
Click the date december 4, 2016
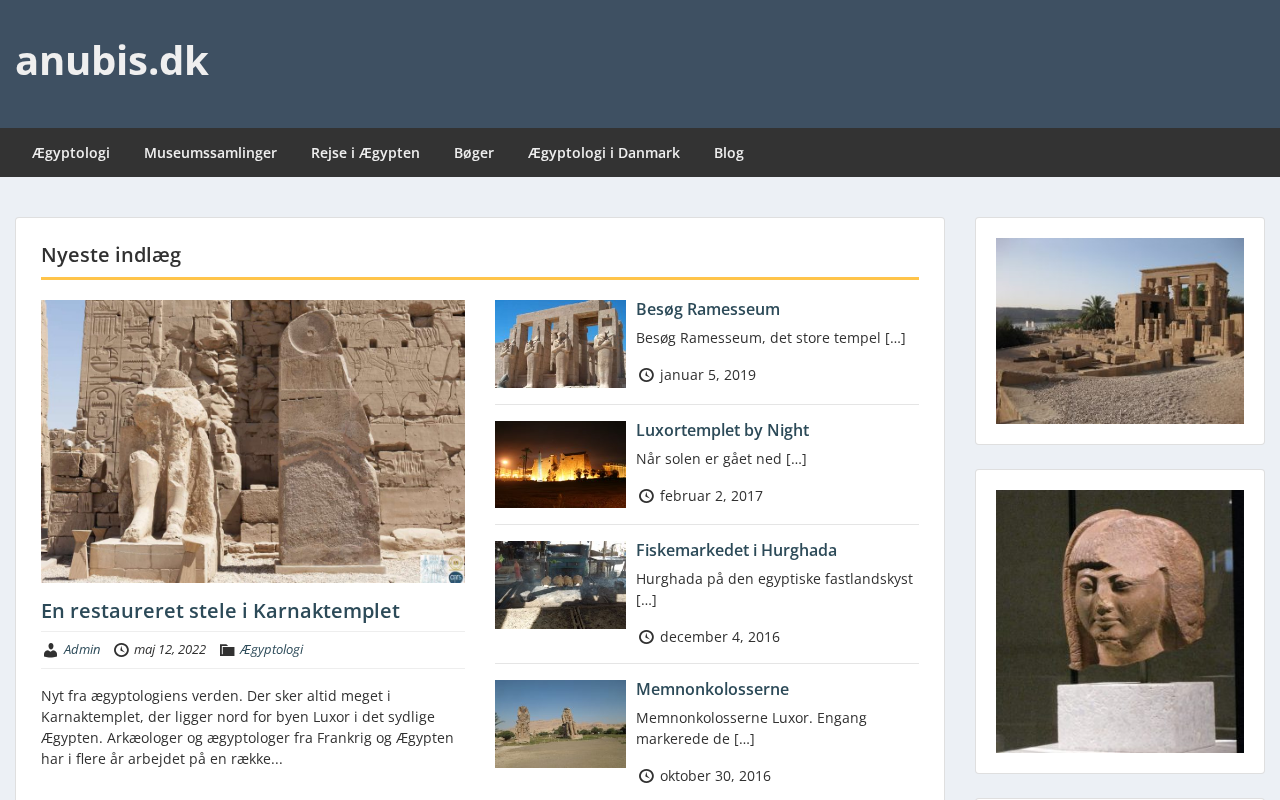720,637
